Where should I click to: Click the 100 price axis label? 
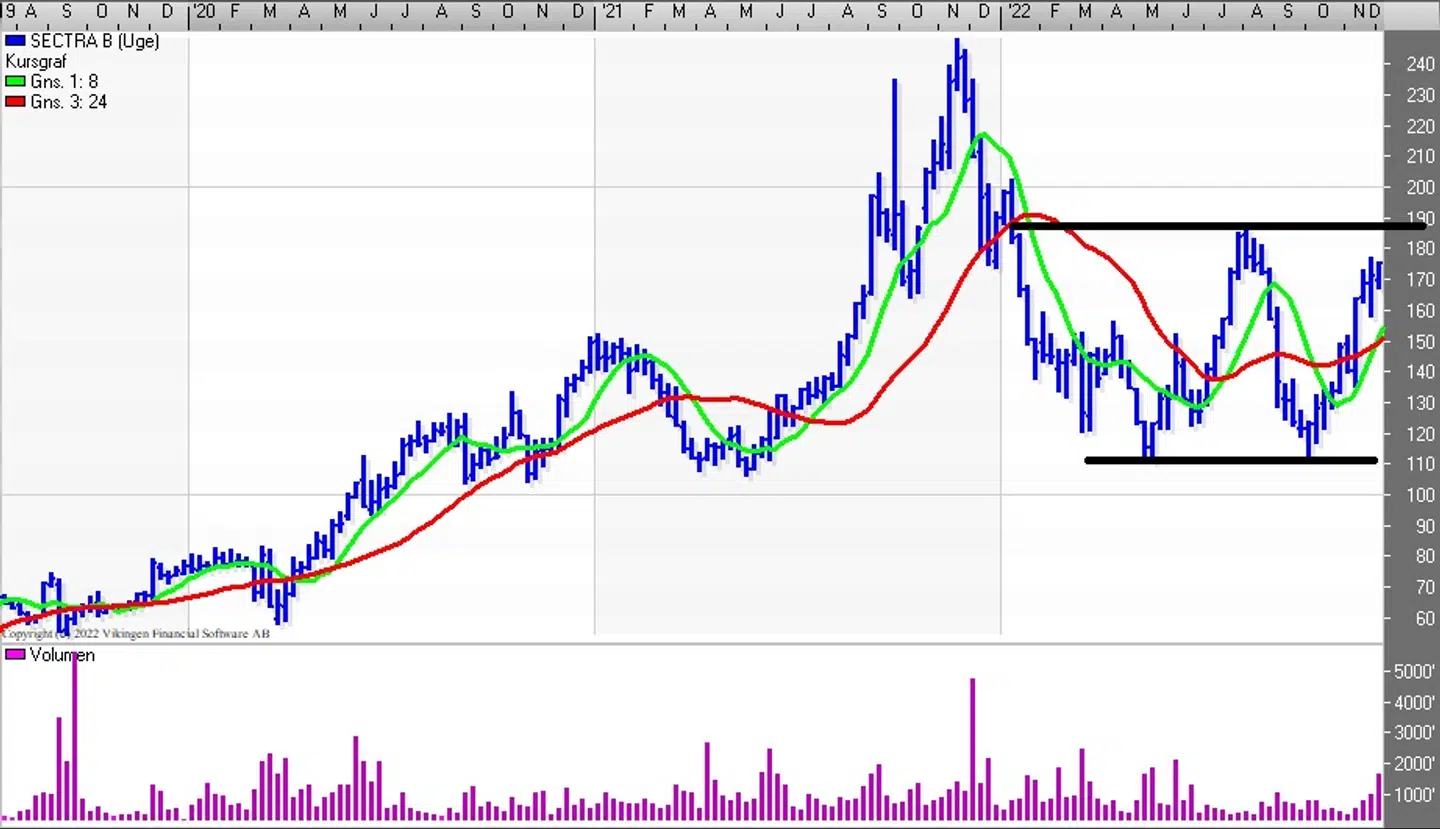coord(1420,495)
